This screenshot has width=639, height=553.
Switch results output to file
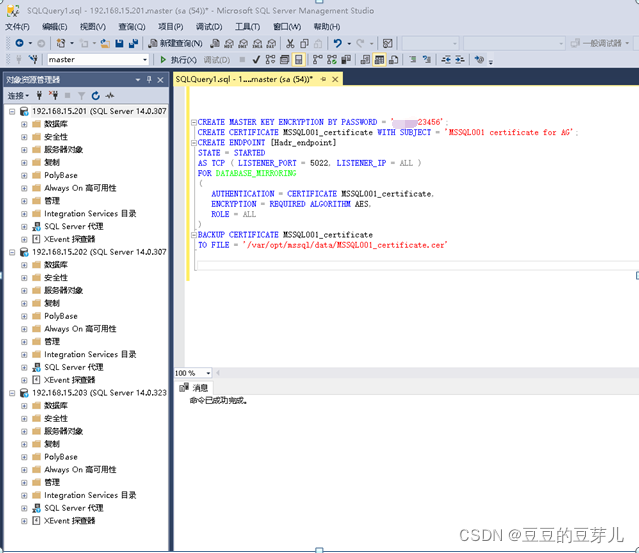tap(393, 59)
